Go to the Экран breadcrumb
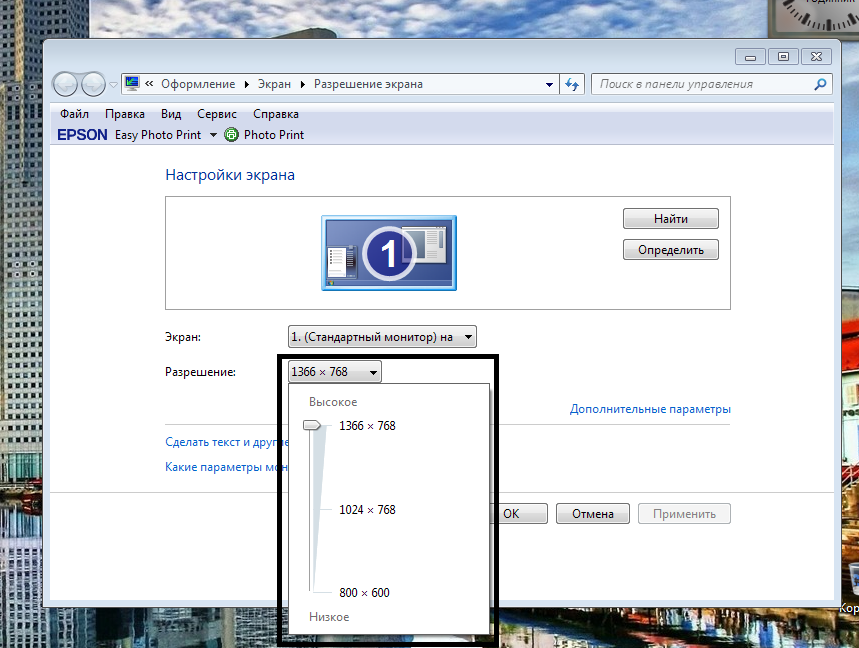859x648 pixels. tap(274, 84)
